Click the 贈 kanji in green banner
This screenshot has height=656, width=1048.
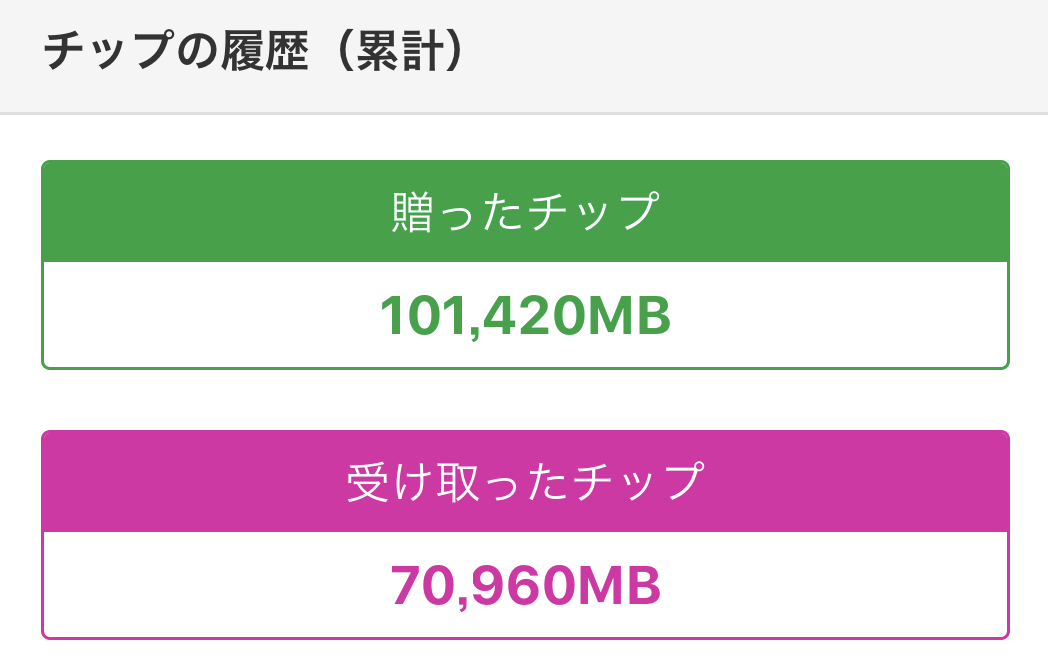[x=410, y=212]
